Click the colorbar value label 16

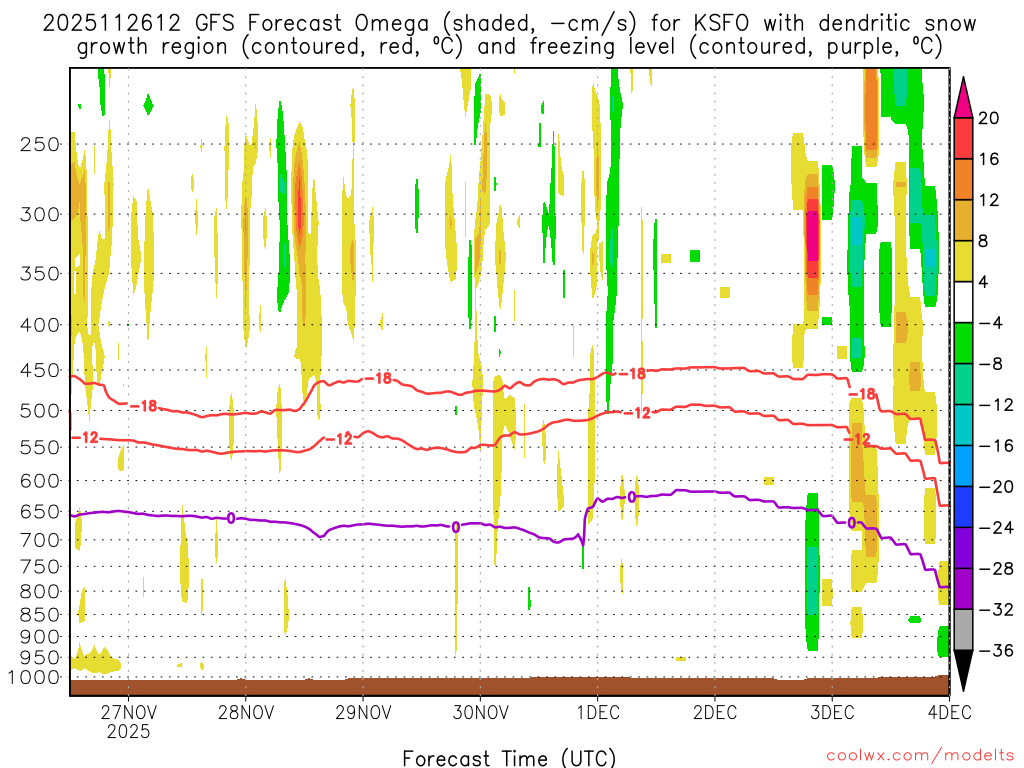point(989,159)
